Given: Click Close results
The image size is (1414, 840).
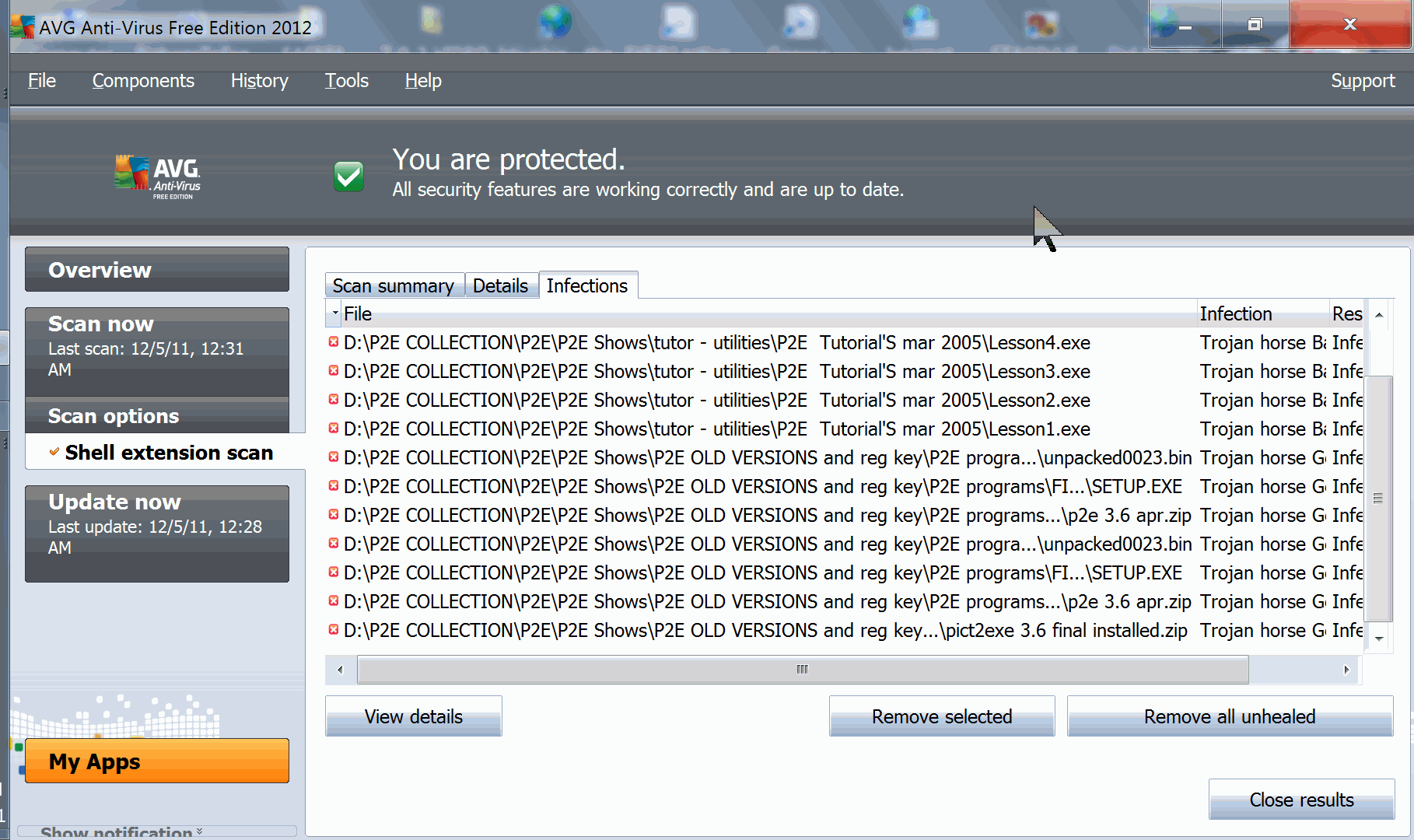Looking at the screenshot, I should (1301, 800).
